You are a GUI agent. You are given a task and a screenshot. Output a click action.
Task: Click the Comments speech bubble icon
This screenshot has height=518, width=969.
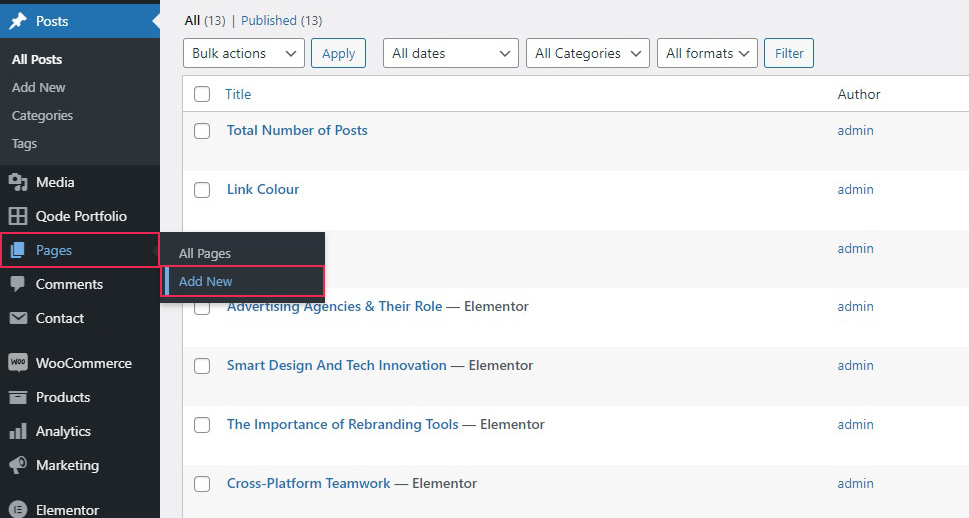18,284
